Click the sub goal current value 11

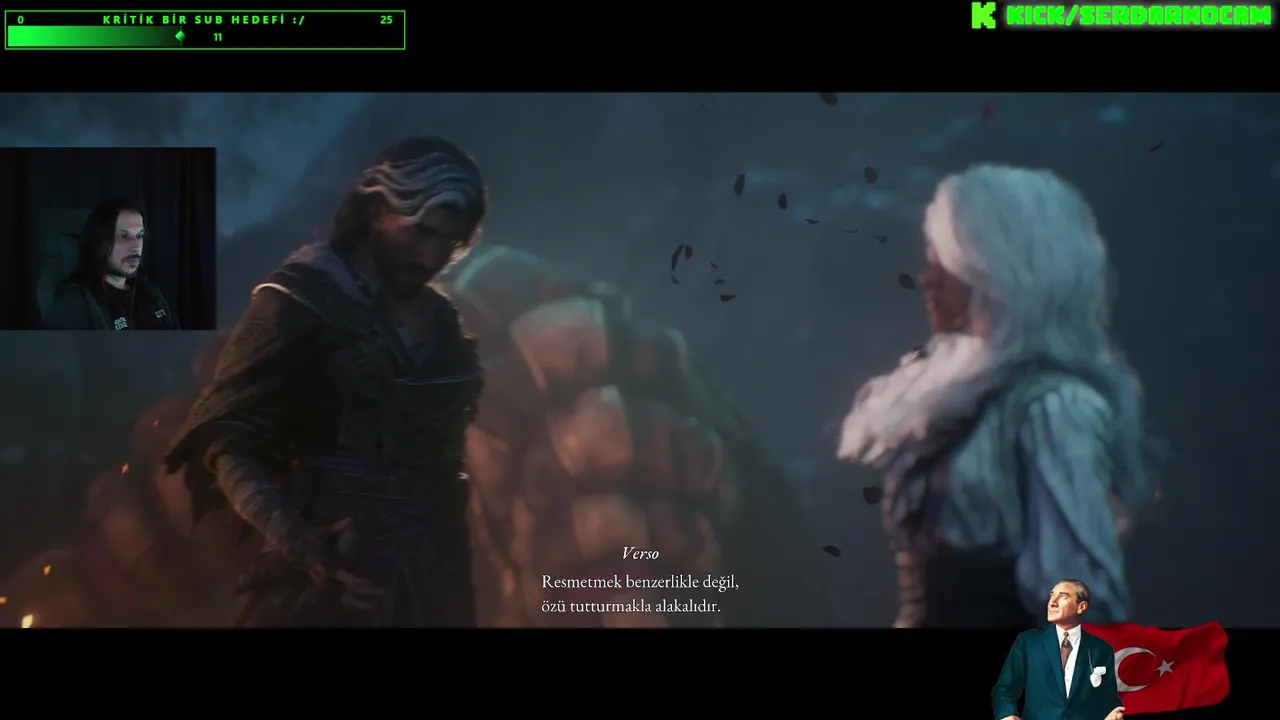(x=218, y=37)
